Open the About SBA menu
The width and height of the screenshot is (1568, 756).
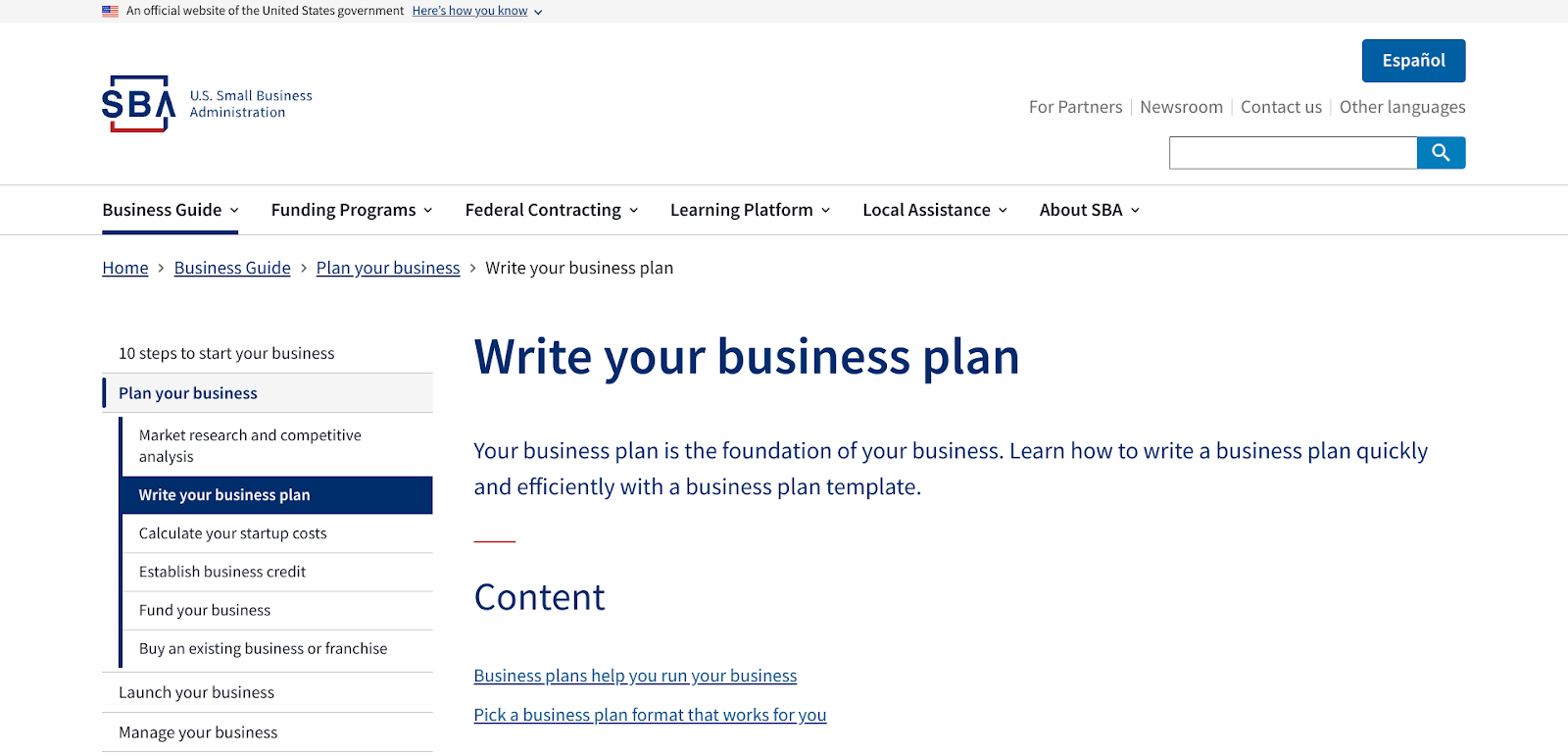point(1089,210)
